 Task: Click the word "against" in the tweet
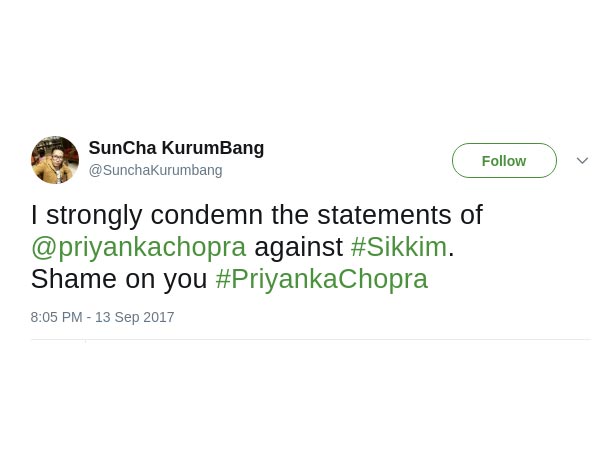(298, 247)
